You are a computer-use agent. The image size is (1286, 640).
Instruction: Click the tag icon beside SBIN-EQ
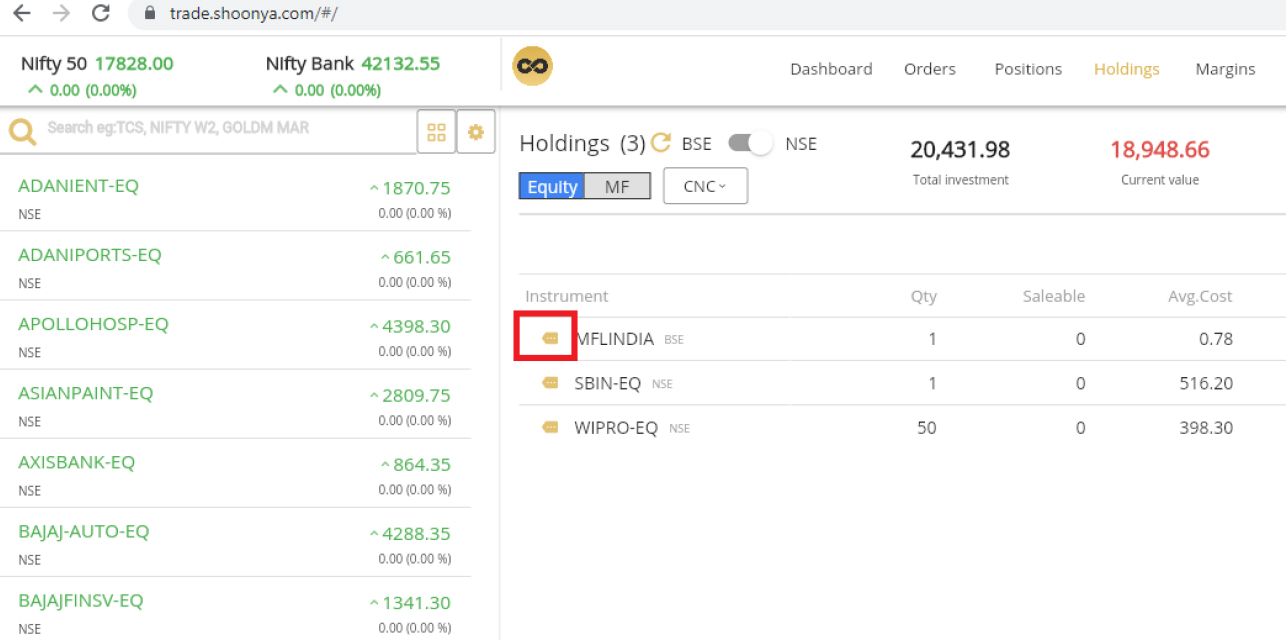click(550, 382)
